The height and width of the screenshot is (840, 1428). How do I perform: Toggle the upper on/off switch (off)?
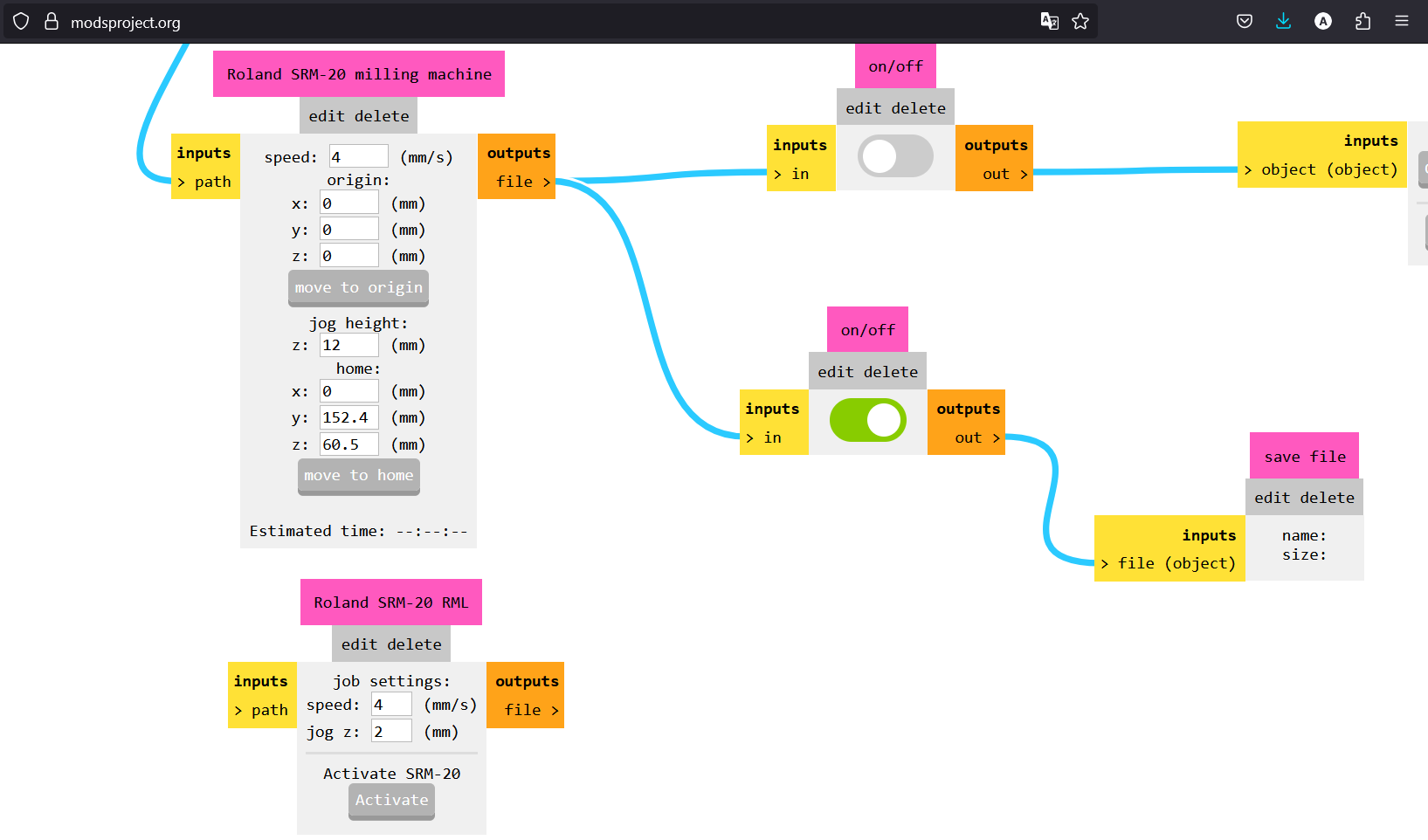click(x=895, y=156)
